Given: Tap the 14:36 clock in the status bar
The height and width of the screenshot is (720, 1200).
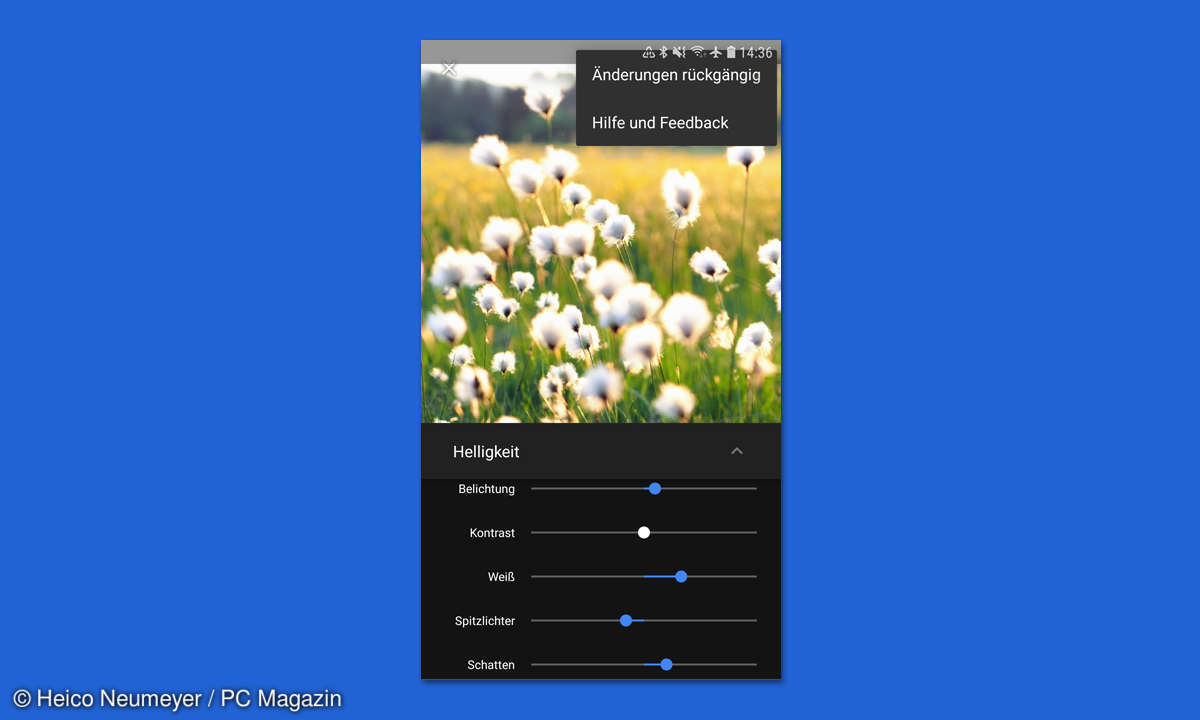Looking at the screenshot, I should tap(756, 52).
